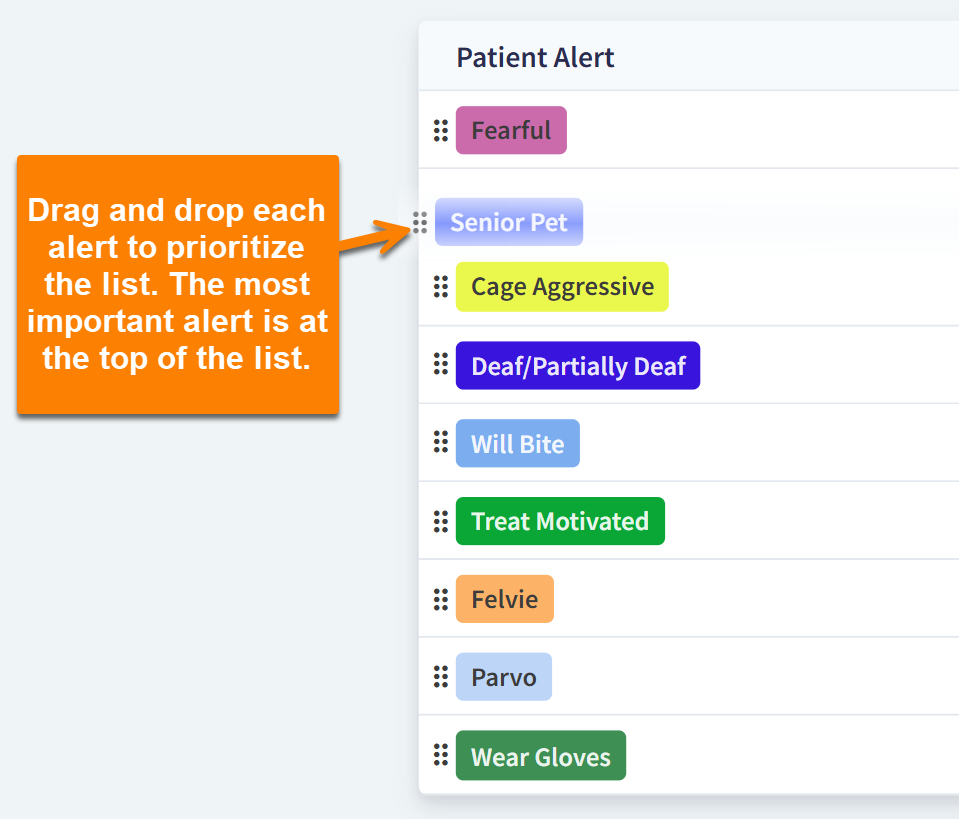Click the drag handle beside Cage Aggressive
This screenshot has height=819, width=959.
(440, 286)
